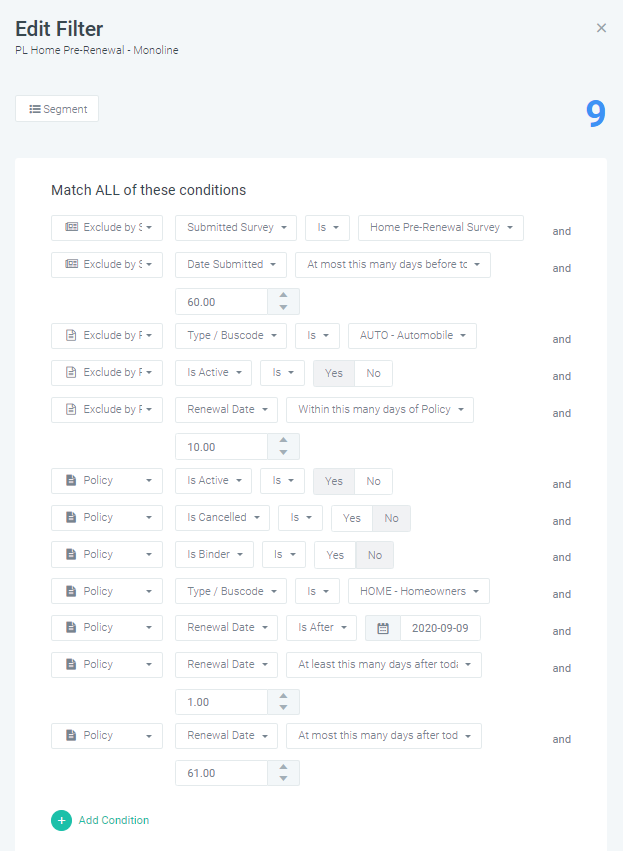Decrease the 61.00 days value with down arrow

[x=284, y=779]
